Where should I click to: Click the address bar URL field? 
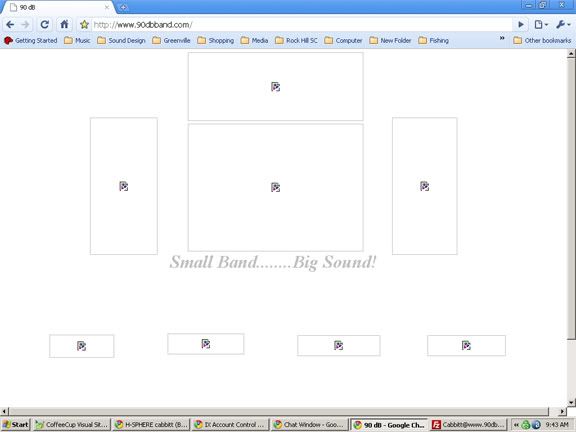(301, 25)
